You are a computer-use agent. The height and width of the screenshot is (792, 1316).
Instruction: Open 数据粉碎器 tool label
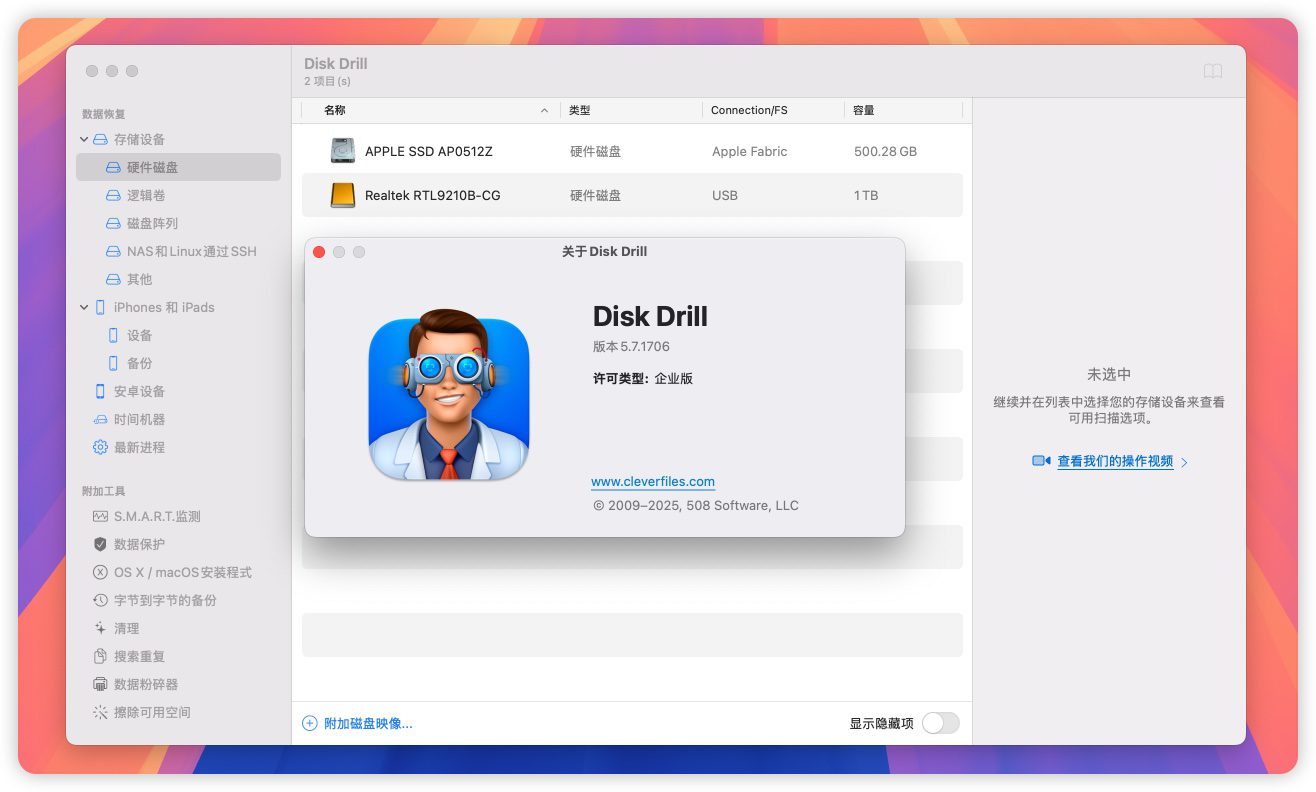(145, 684)
